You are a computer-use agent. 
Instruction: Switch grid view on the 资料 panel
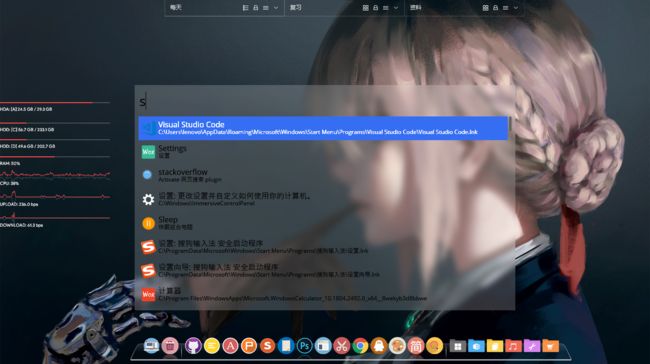[x=485, y=8]
